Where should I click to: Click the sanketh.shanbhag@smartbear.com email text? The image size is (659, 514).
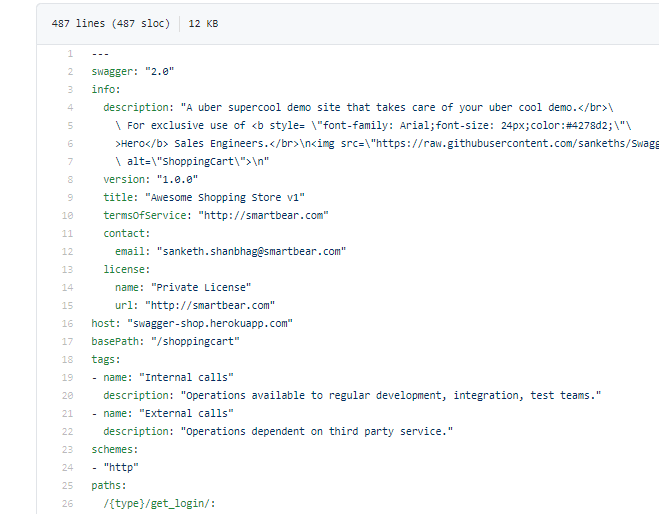click(251, 252)
